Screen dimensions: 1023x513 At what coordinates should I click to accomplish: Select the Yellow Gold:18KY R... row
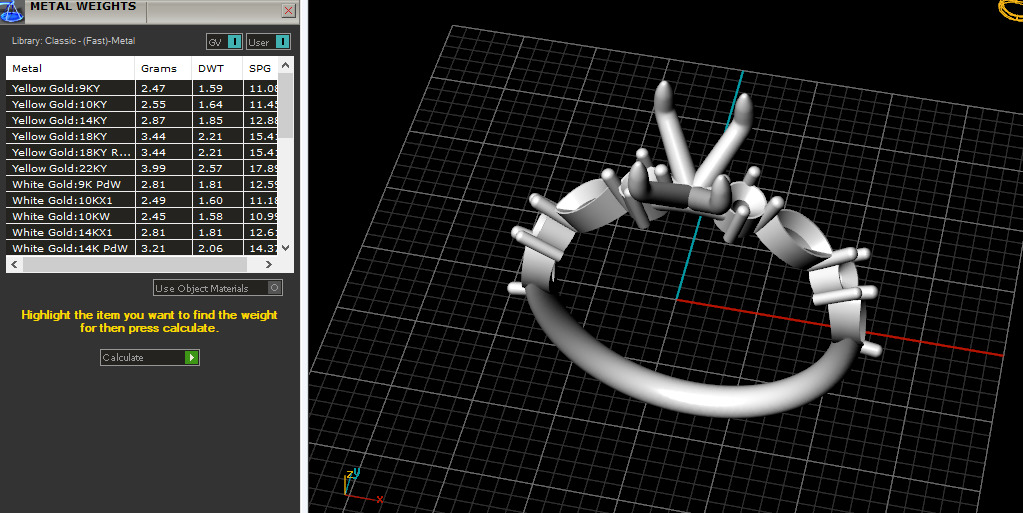pos(142,152)
